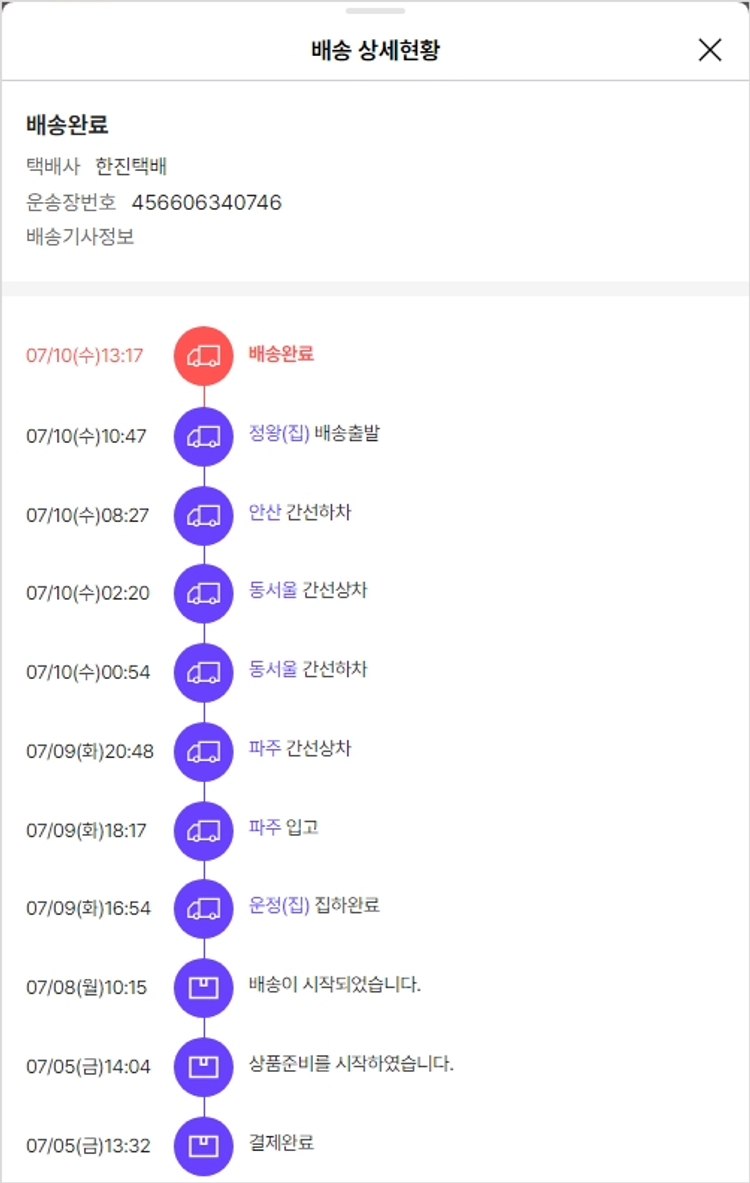This screenshot has height=1183, width=750.
Task: Click truck icon for 파주 간선상차
Action: (x=204, y=751)
